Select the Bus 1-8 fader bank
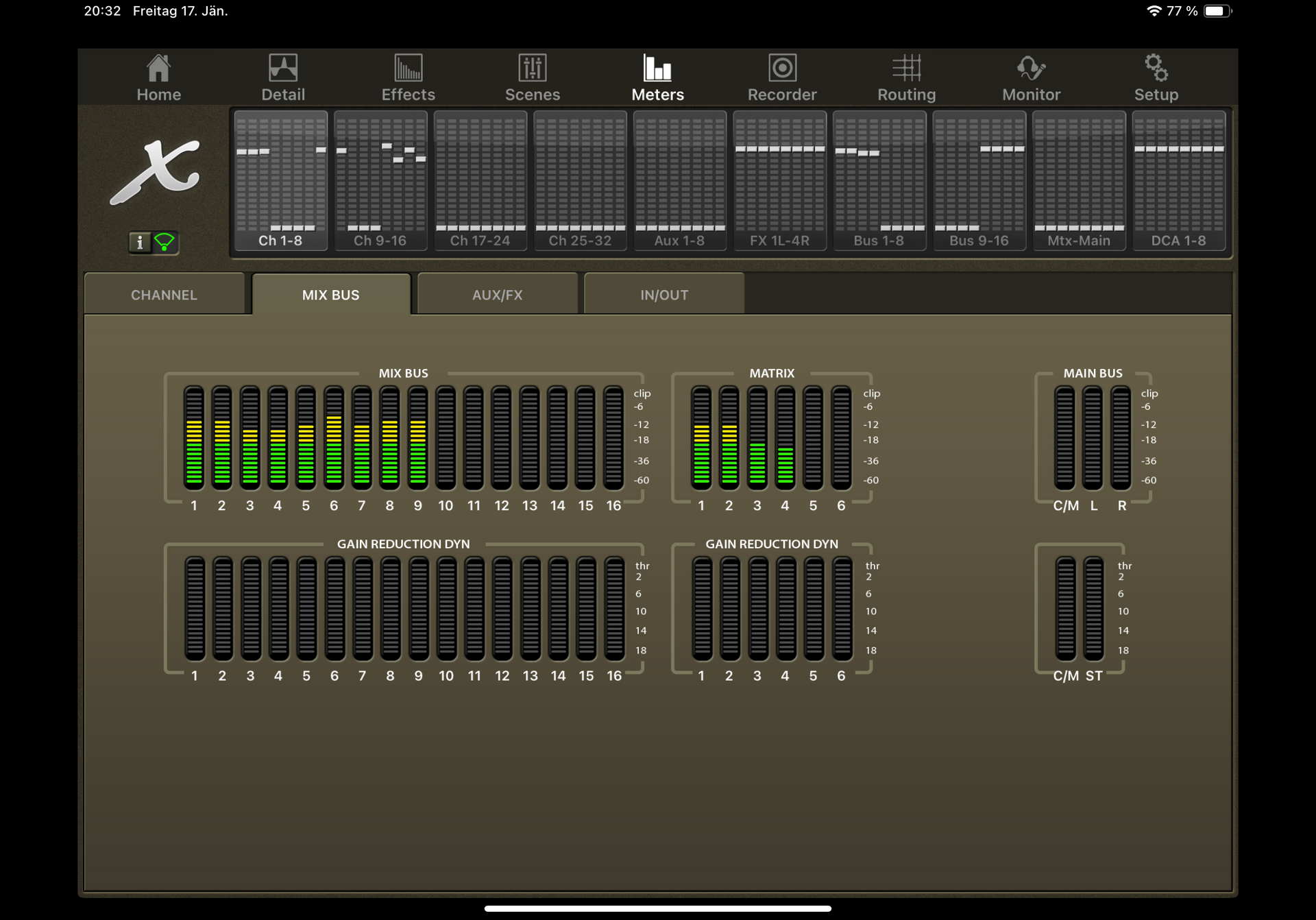This screenshot has width=1316, height=920. (x=879, y=181)
